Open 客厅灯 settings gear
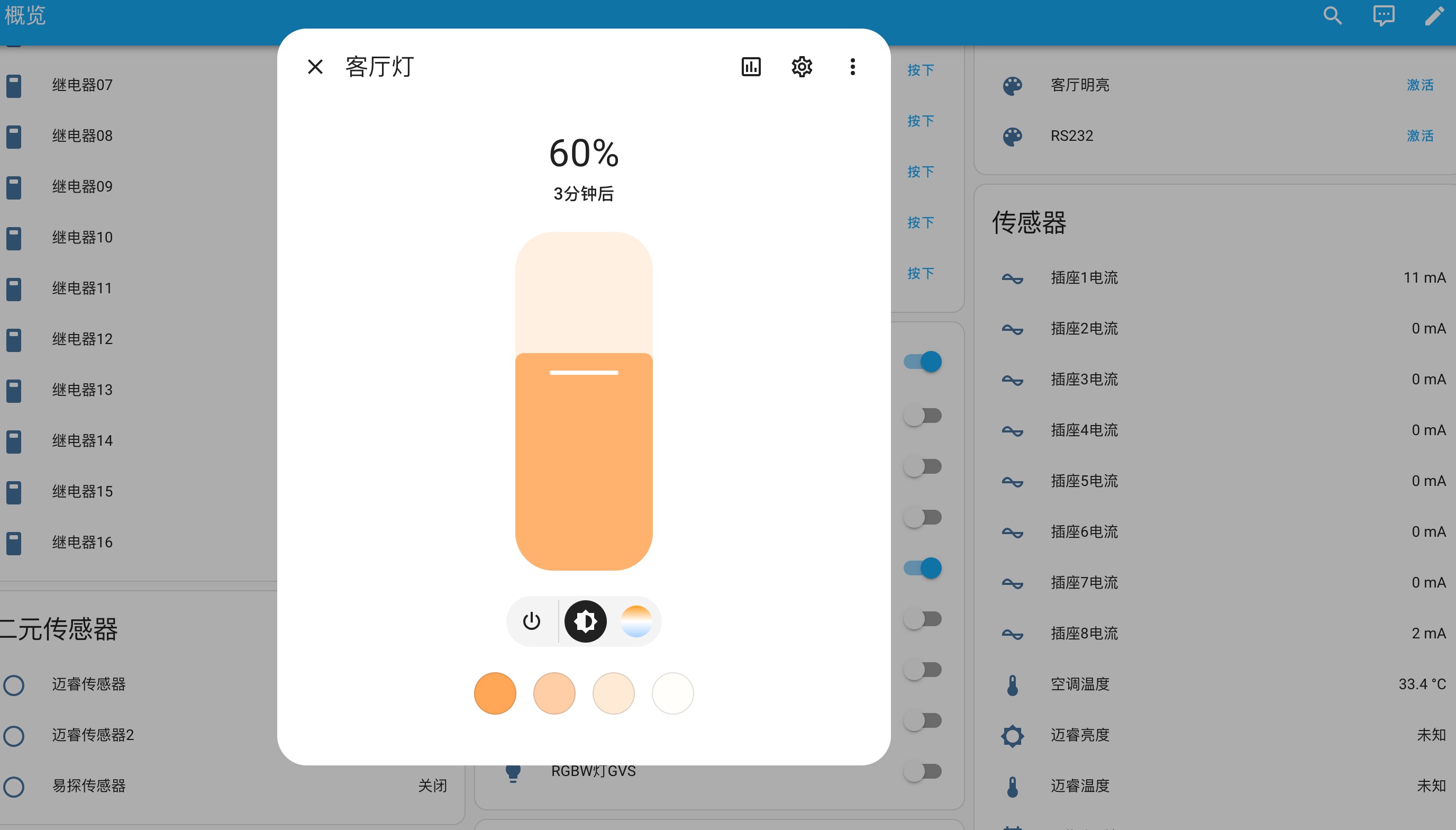Viewport: 1456px width, 830px height. pos(802,67)
